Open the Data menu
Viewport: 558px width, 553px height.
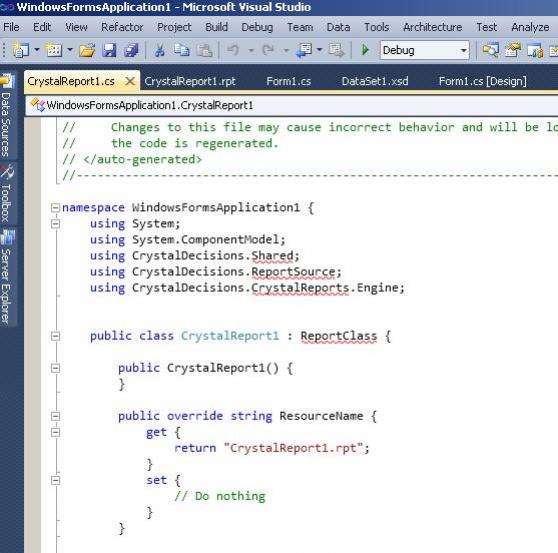point(338,27)
